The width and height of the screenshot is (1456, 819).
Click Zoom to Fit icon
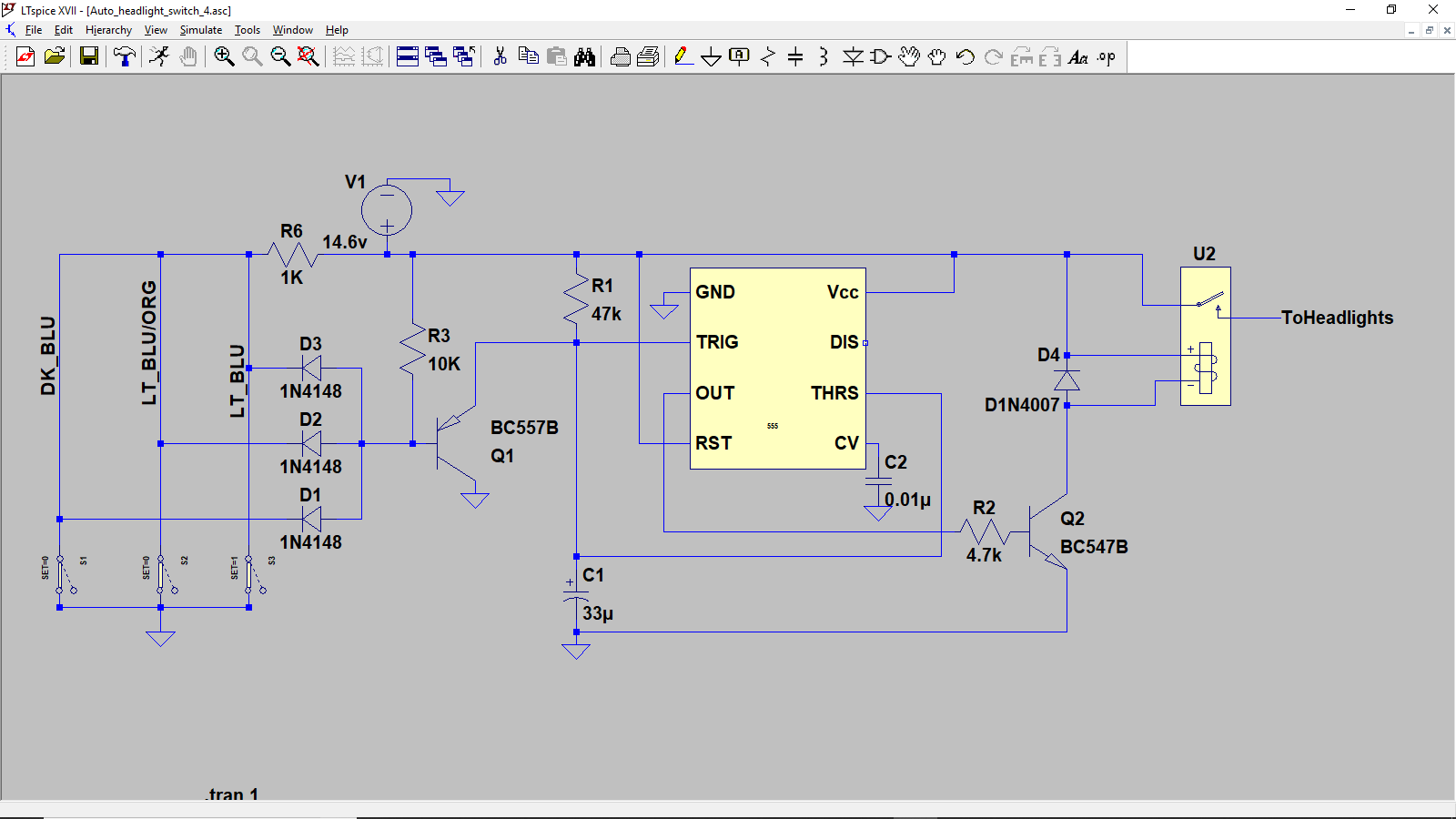pos(308,57)
